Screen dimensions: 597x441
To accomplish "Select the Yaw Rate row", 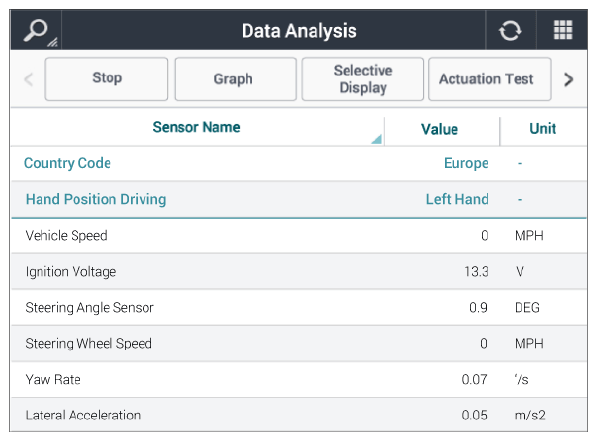I will pyautogui.click(x=299, y=380).
